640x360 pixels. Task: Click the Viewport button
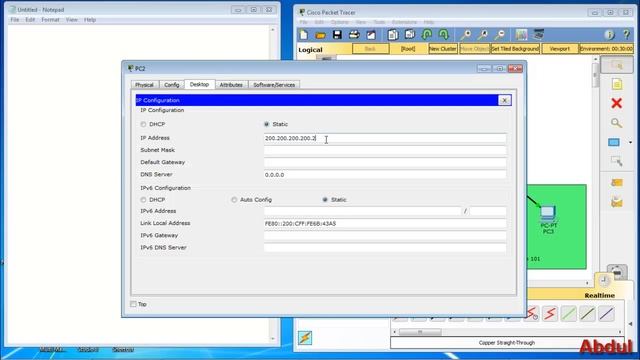point(560,49)
